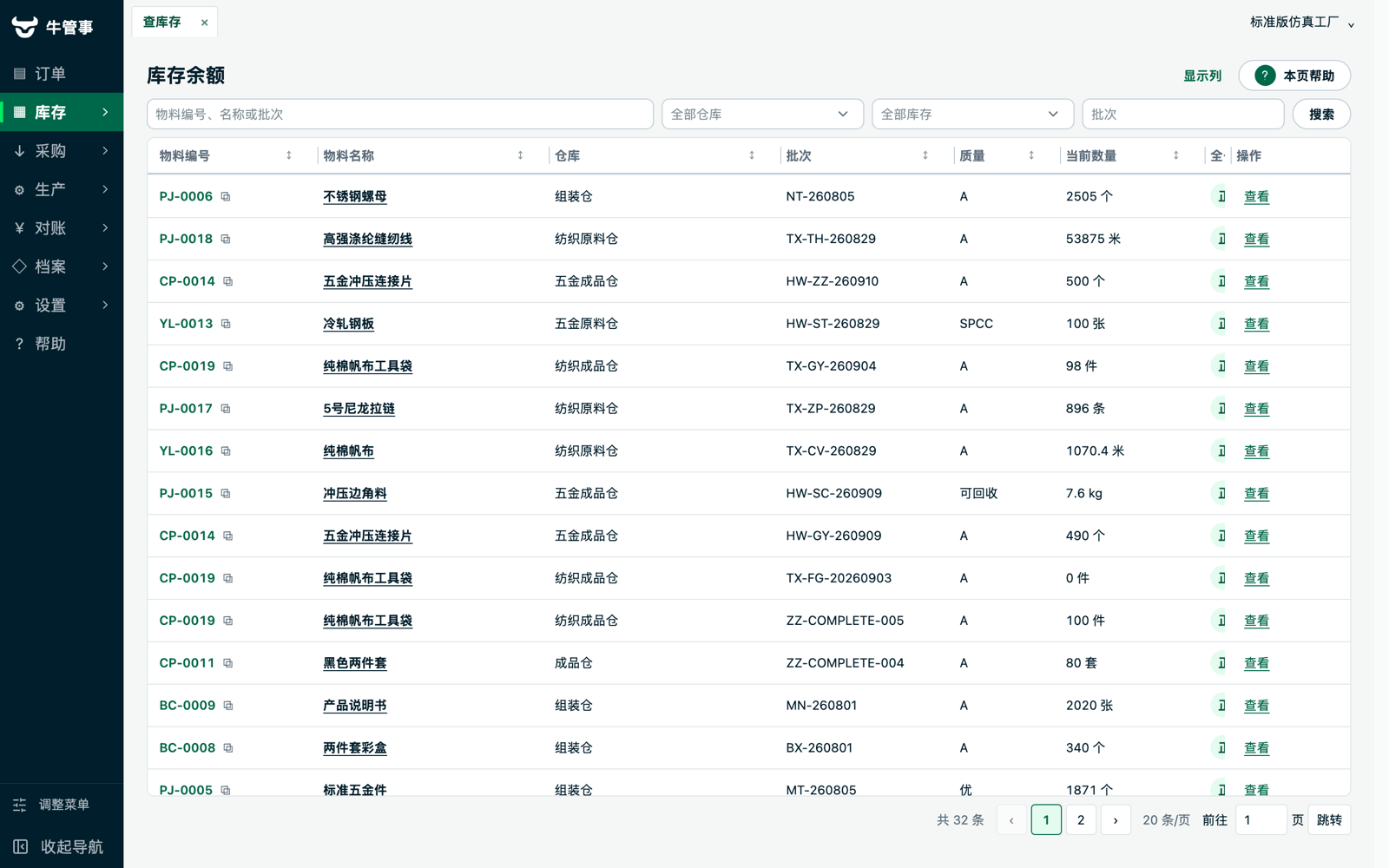Sort by 仓库 column sort icon
This screenshot has height=868, width=1389.
[752, 155]
